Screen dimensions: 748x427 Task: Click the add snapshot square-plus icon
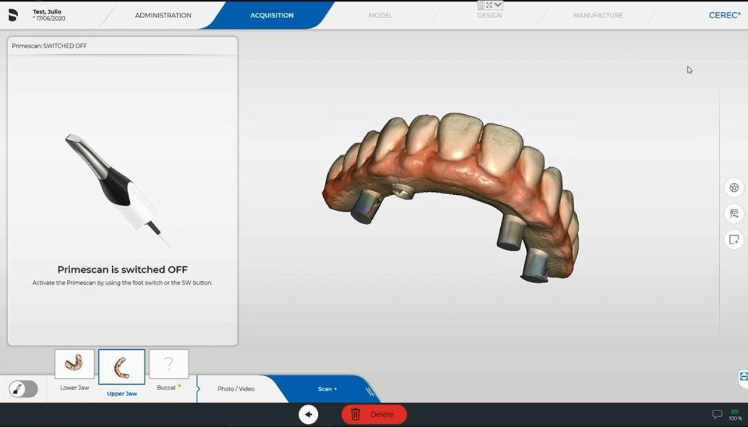pos(734,239)
